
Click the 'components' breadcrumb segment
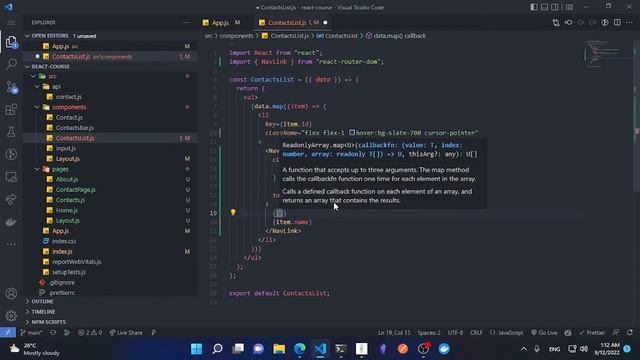pyautogui.click(x=236, y=36)
